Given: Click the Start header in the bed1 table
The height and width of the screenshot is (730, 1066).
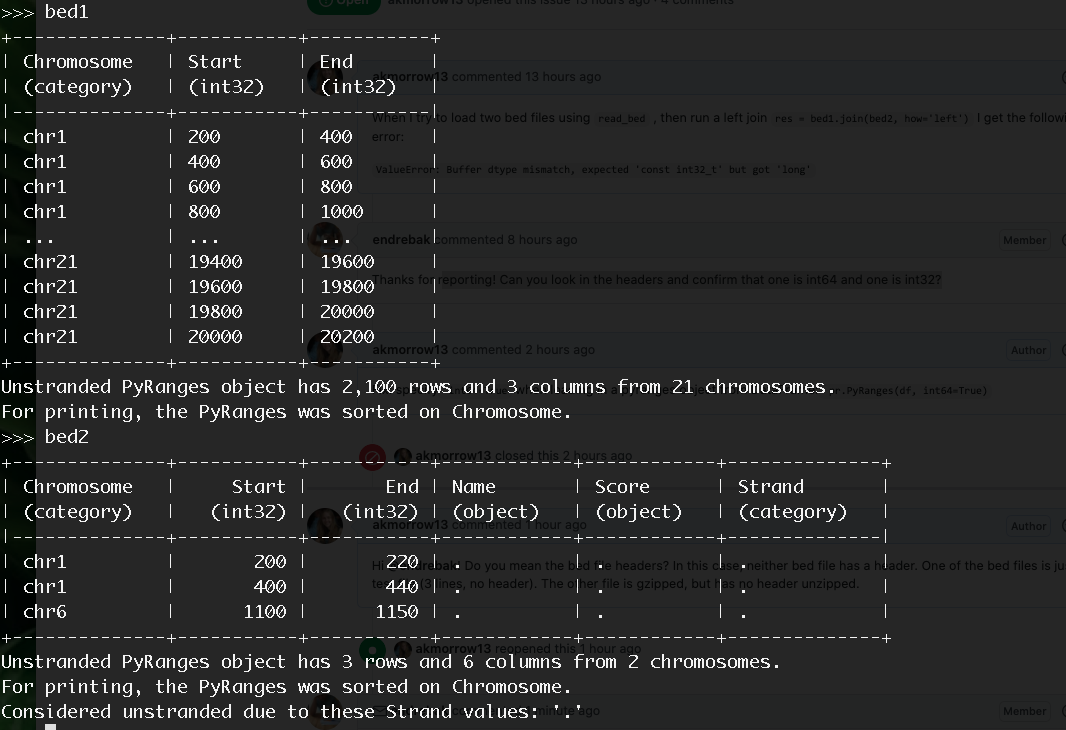Looking at the screenshot, I should [x=214, y=62].
